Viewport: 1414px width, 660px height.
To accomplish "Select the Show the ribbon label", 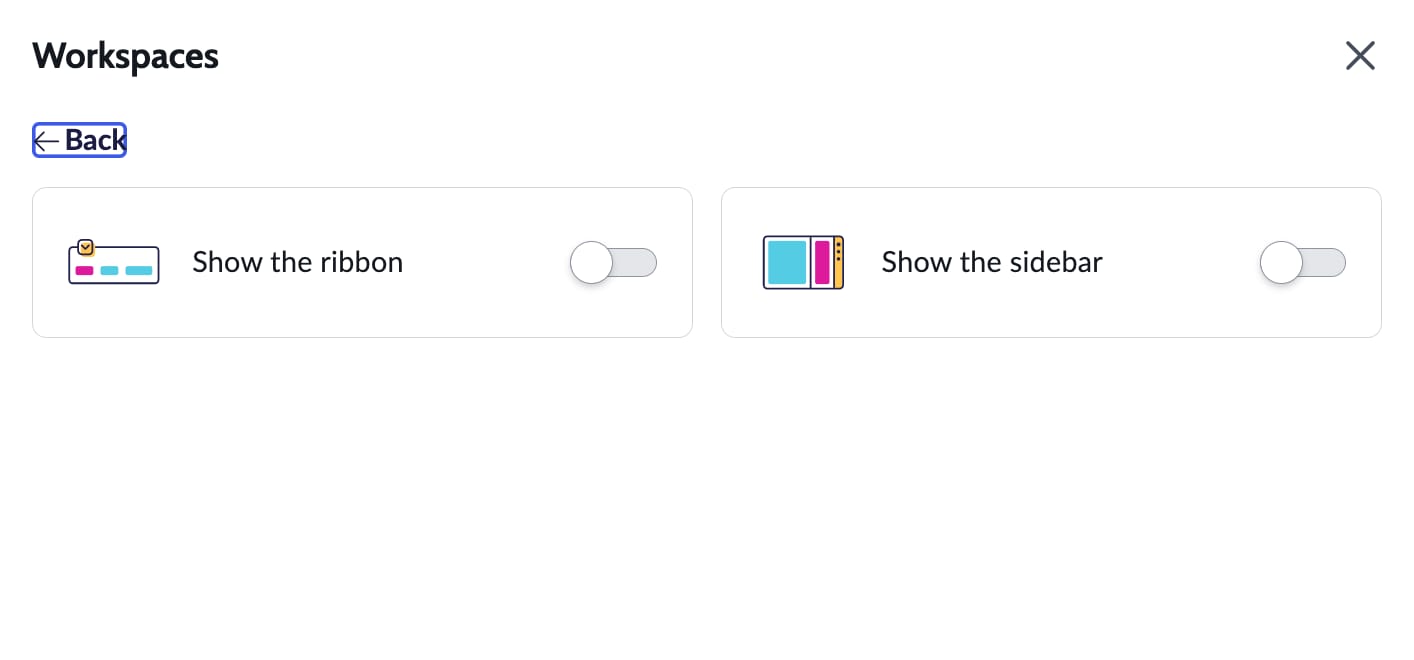I will click(x=297, y=262).
